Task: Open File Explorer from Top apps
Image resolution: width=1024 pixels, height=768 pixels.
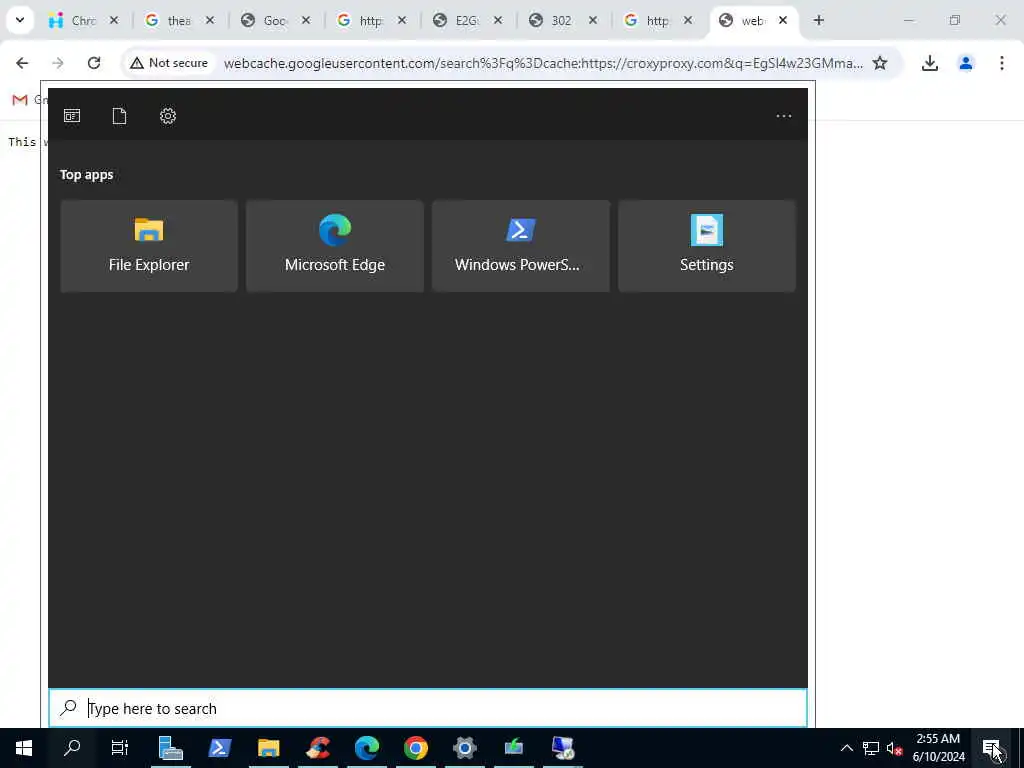Action: [x=149, y=246]
